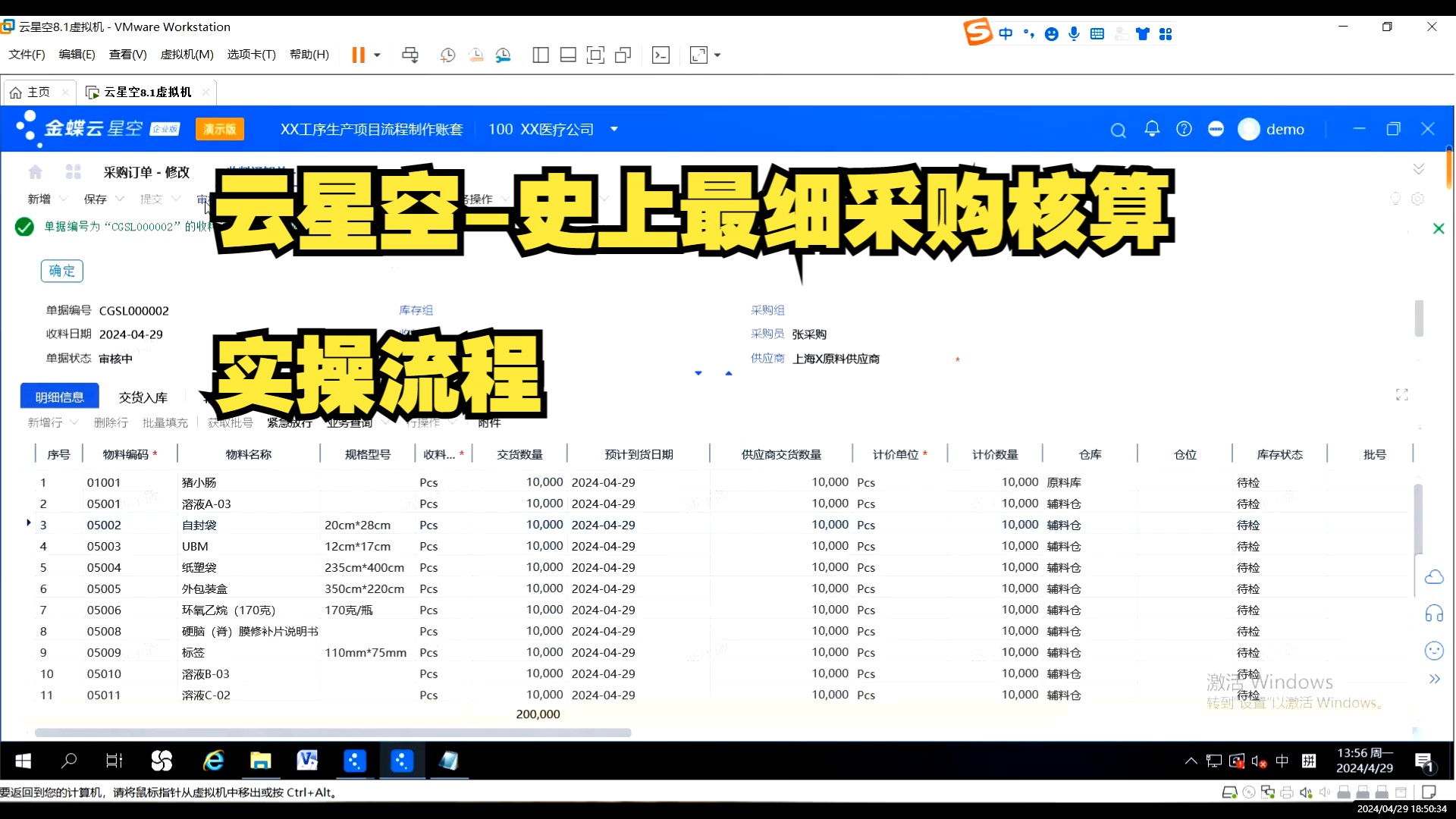Click the take snapshot clock icon
The width and height of the screenshot is (1456, 819).
point(447,55)
